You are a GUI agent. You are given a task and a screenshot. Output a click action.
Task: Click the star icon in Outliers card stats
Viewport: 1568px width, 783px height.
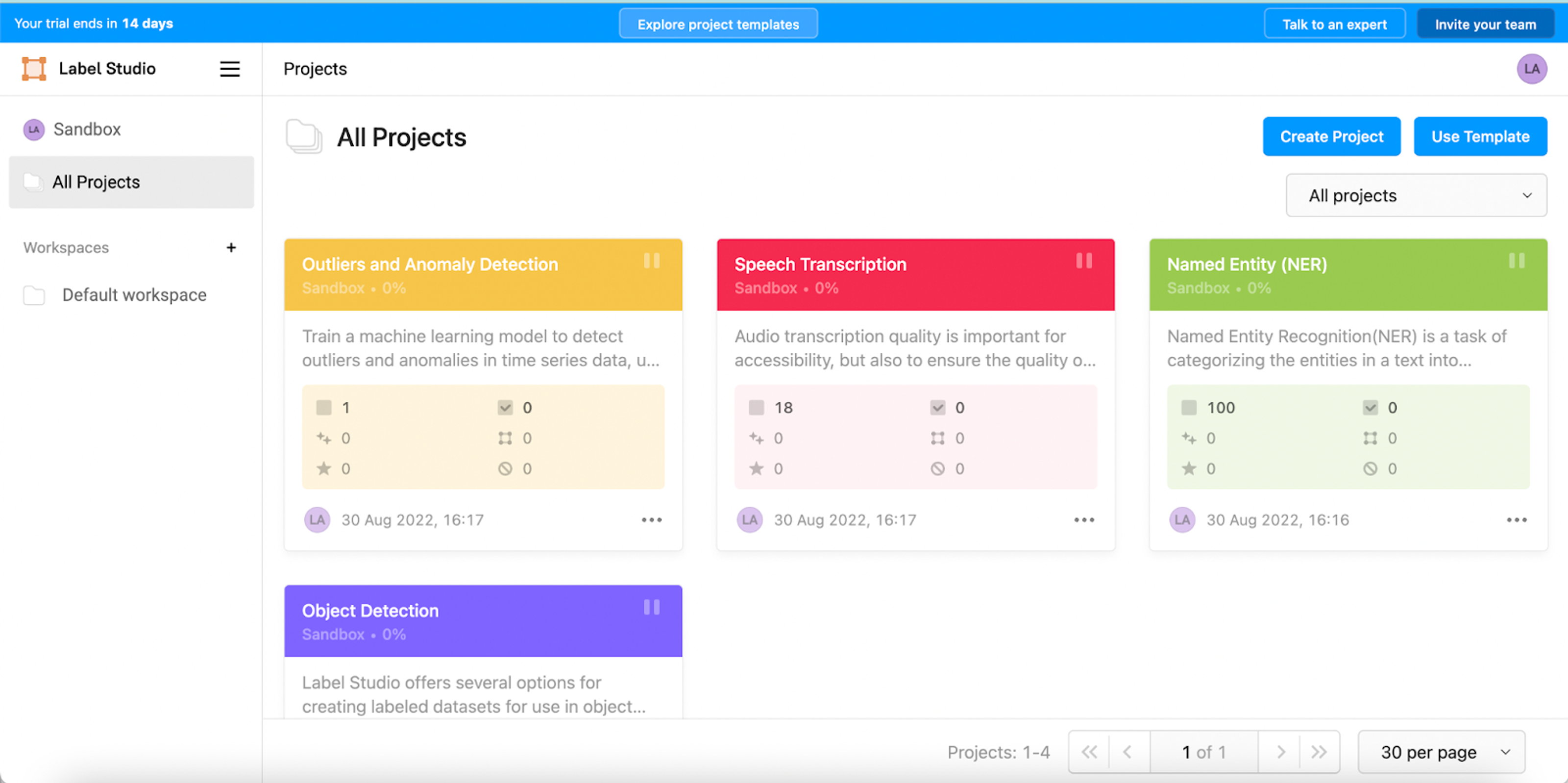pyautogui.click(x=324, y=469)
